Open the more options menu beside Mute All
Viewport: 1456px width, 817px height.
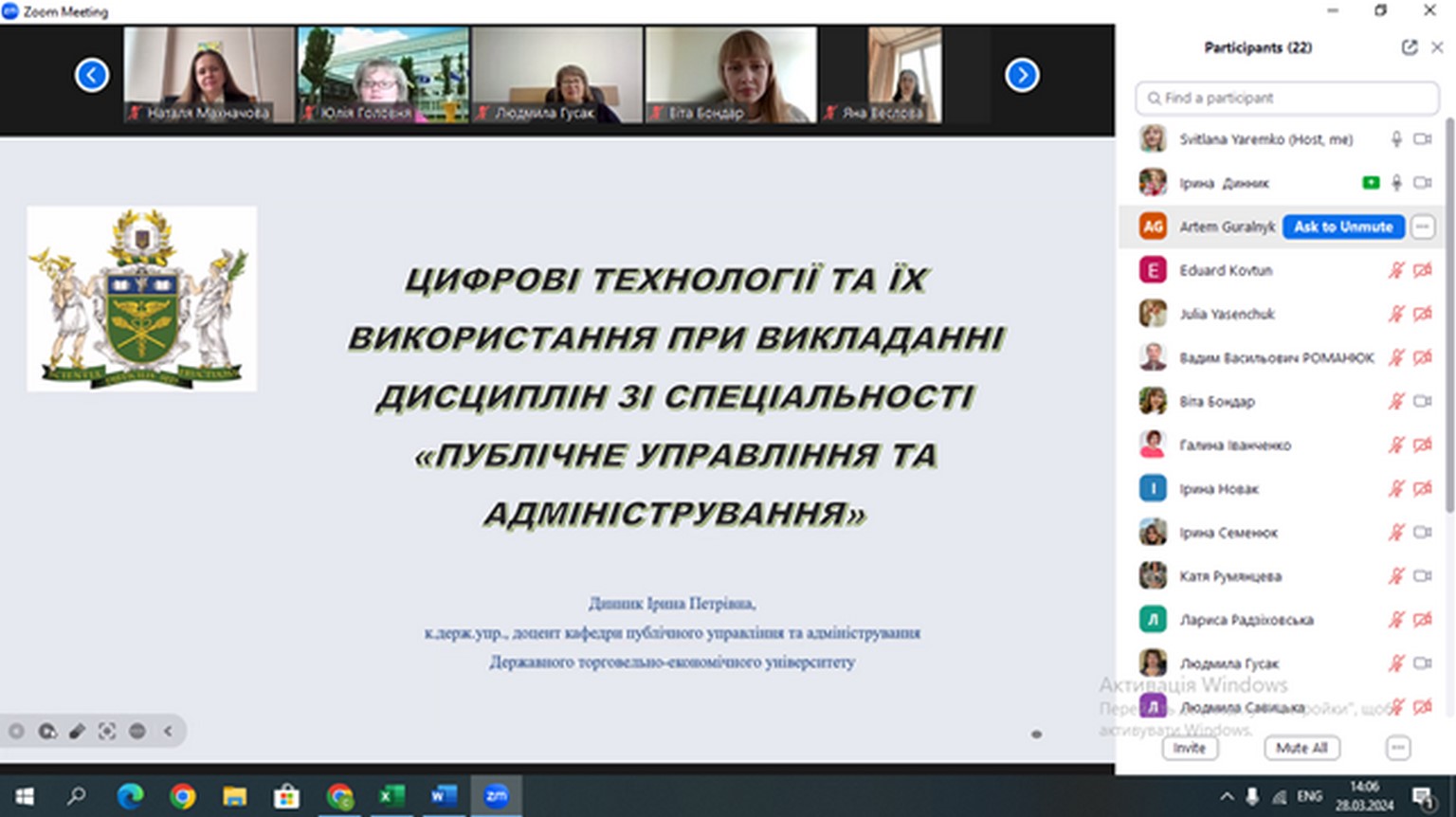[1398, 748]
